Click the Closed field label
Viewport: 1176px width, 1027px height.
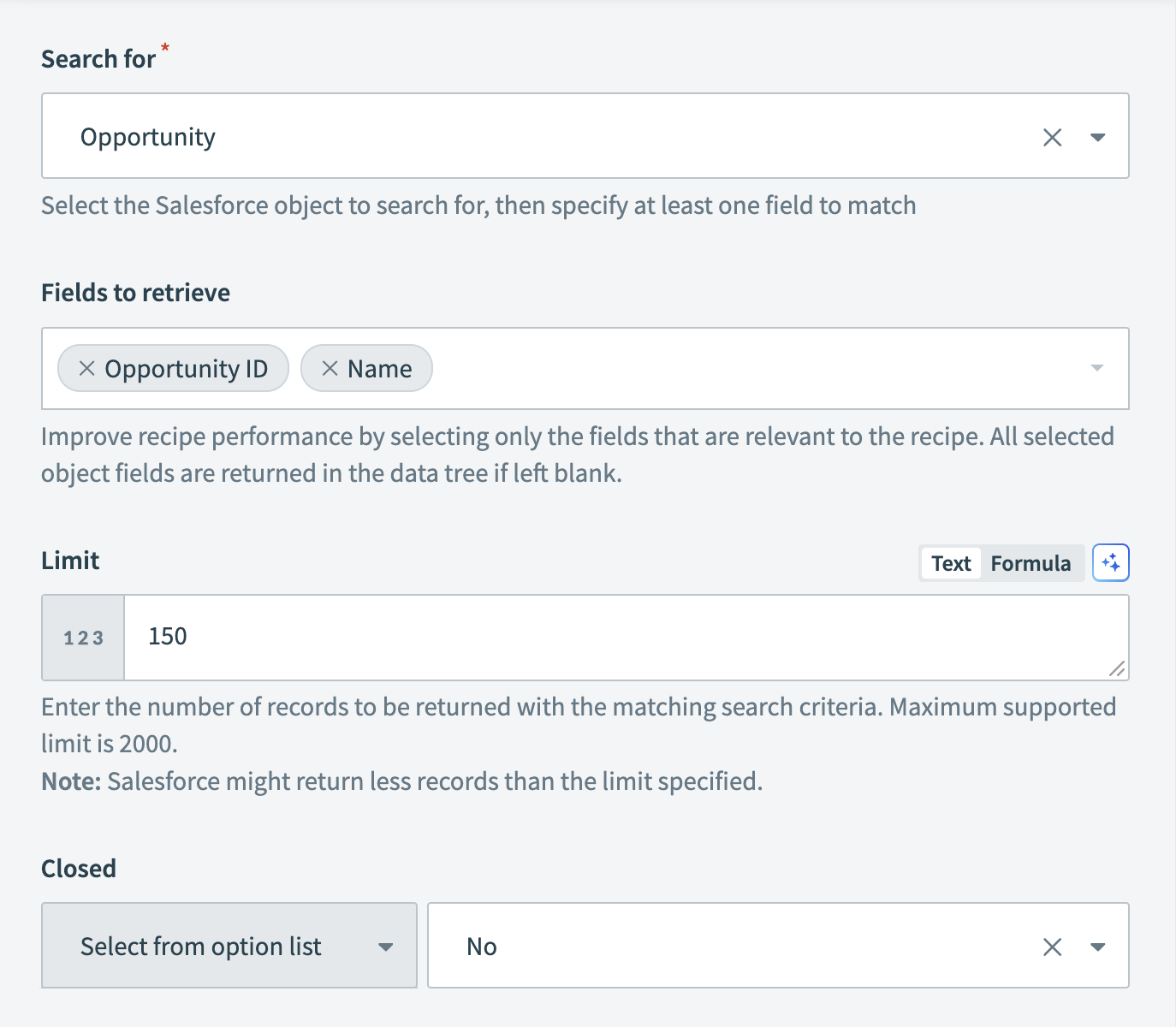79,869
